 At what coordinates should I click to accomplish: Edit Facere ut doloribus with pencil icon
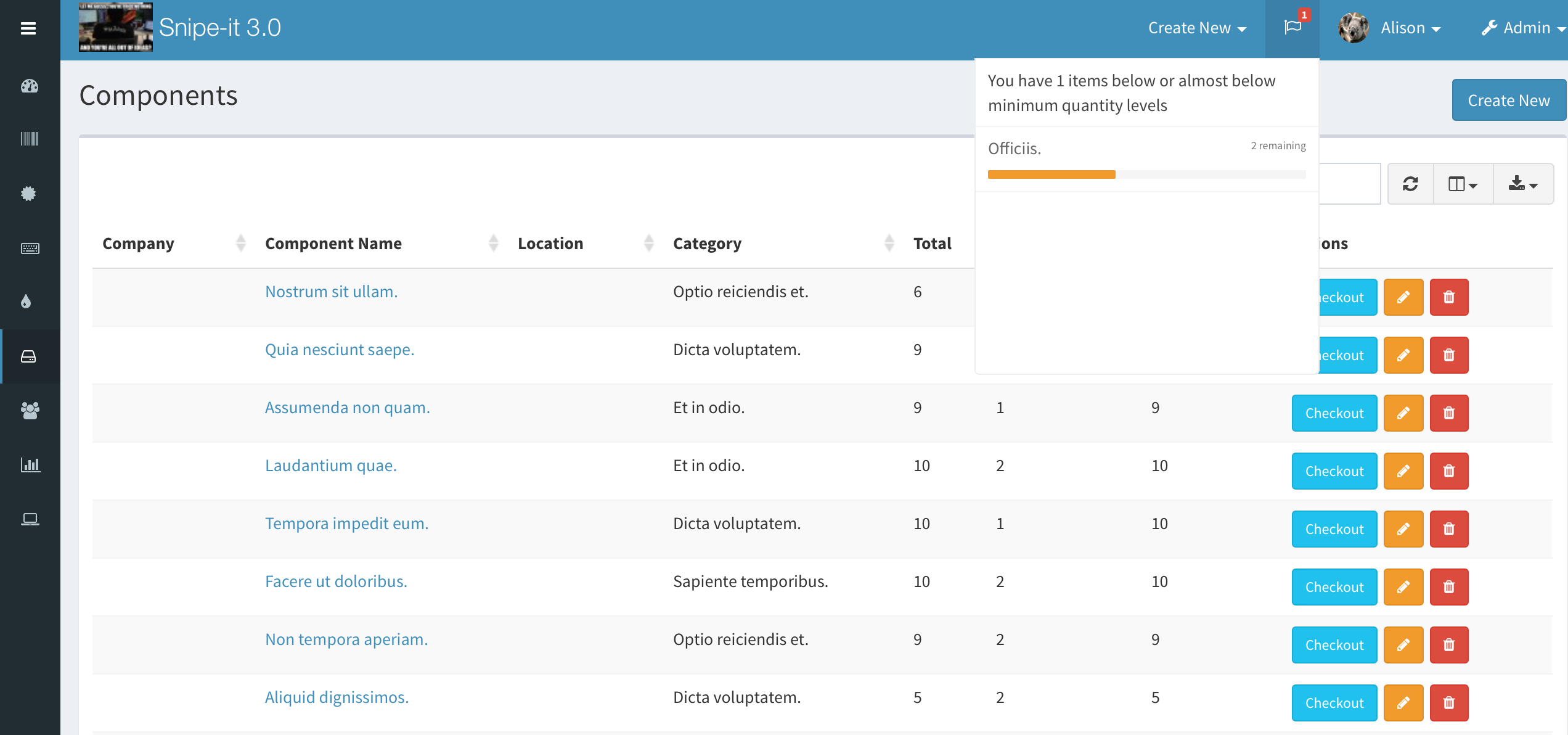[x=1403, y=587]
